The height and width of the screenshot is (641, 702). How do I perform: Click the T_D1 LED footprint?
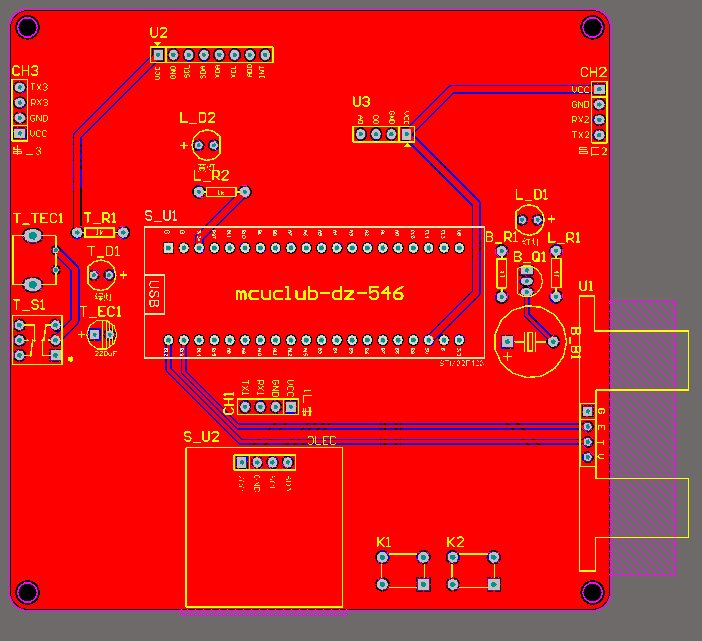click(x=102, y=275)
